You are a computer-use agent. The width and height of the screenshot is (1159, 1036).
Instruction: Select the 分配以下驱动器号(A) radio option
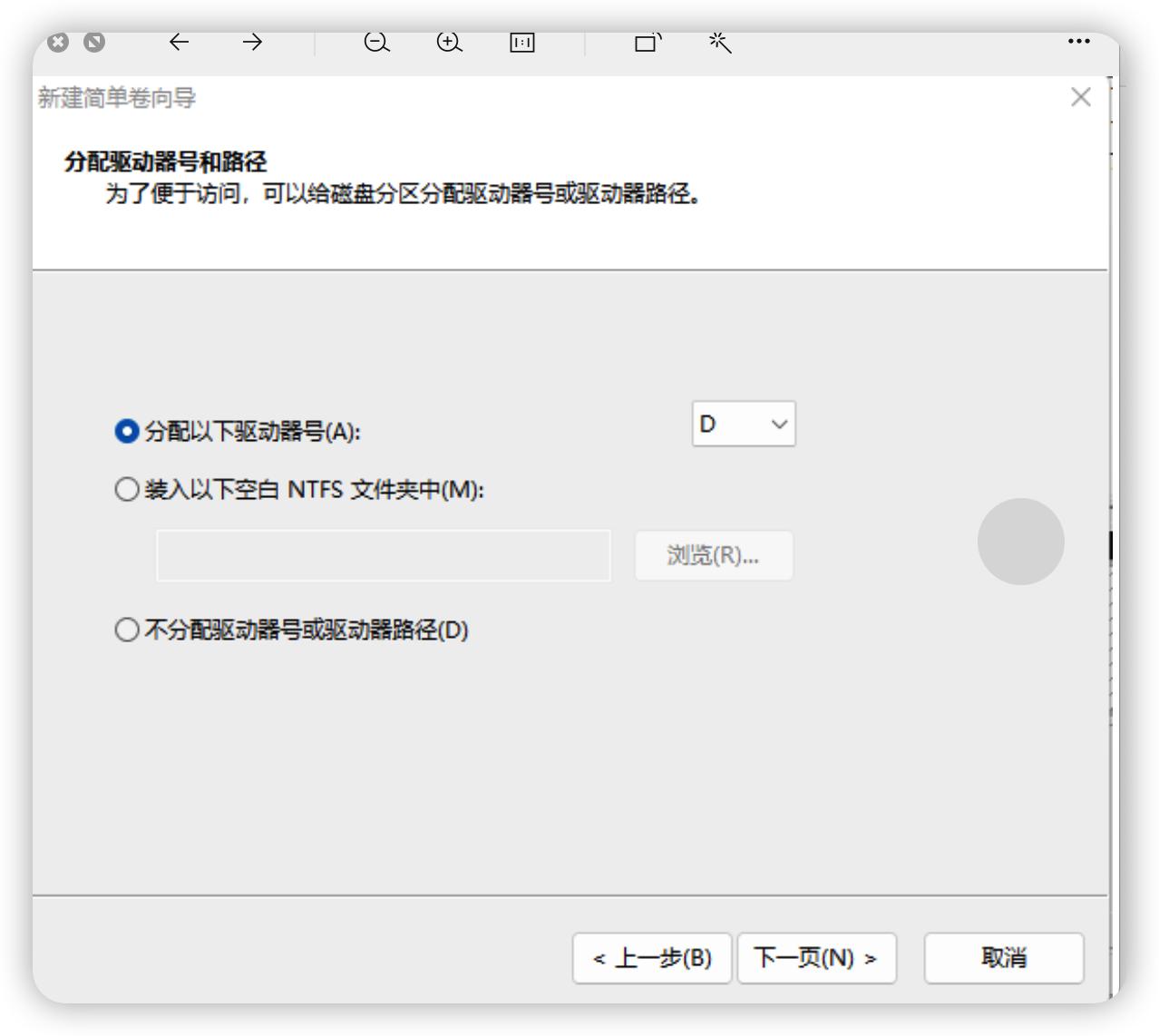click(x=127, y=431)
